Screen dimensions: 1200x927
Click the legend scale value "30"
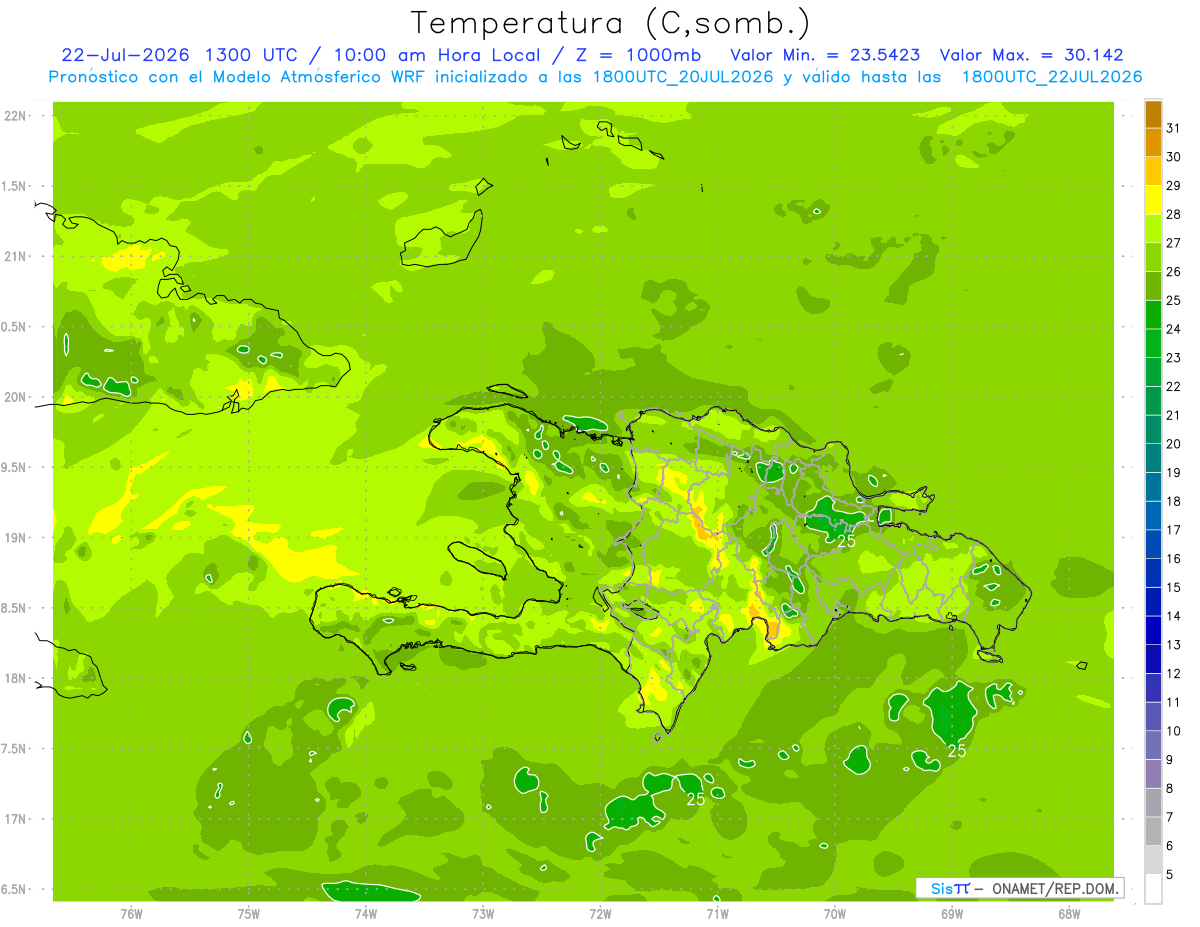coord(1173,157)
